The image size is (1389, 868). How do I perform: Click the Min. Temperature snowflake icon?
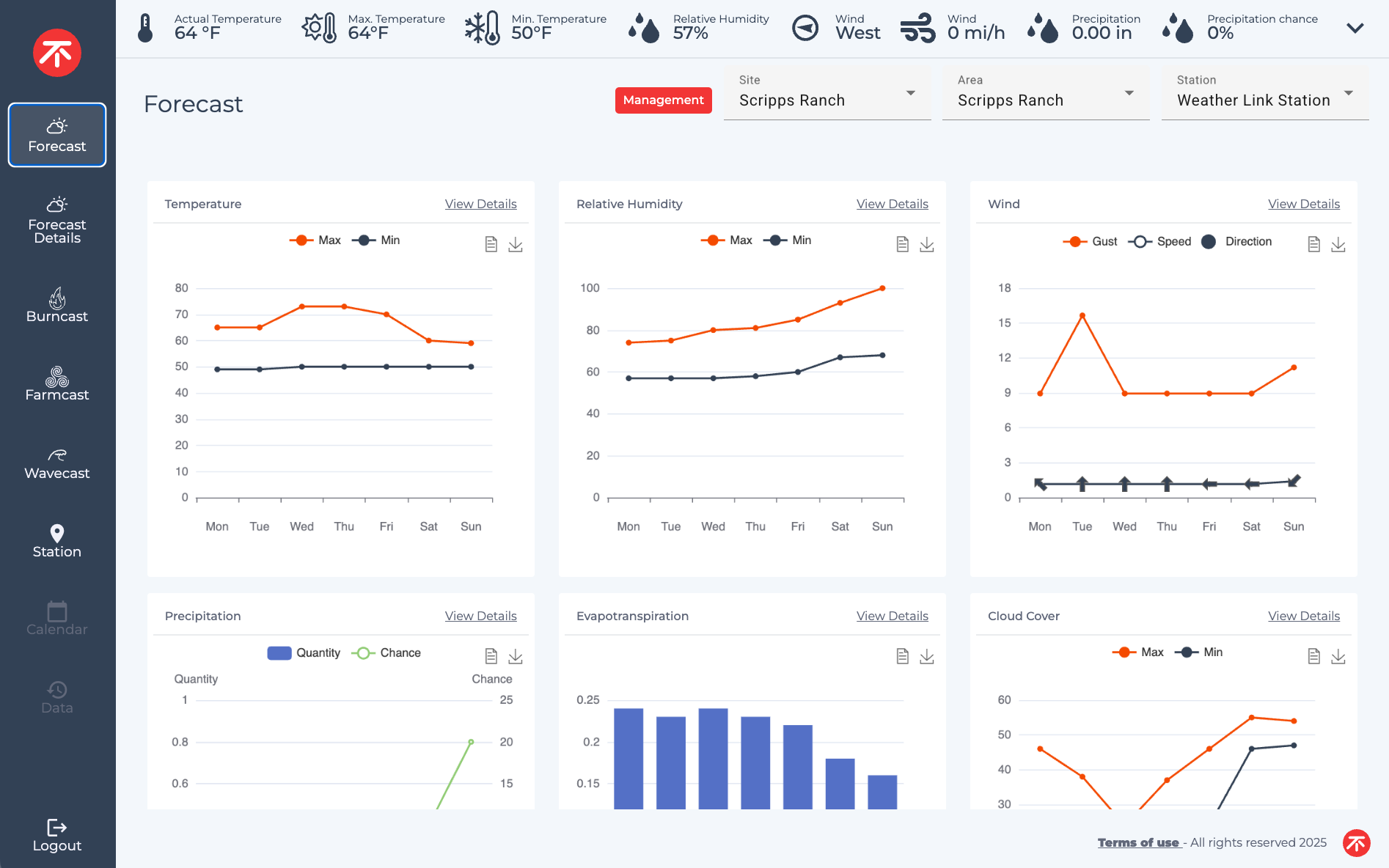(x=483, y=28)
